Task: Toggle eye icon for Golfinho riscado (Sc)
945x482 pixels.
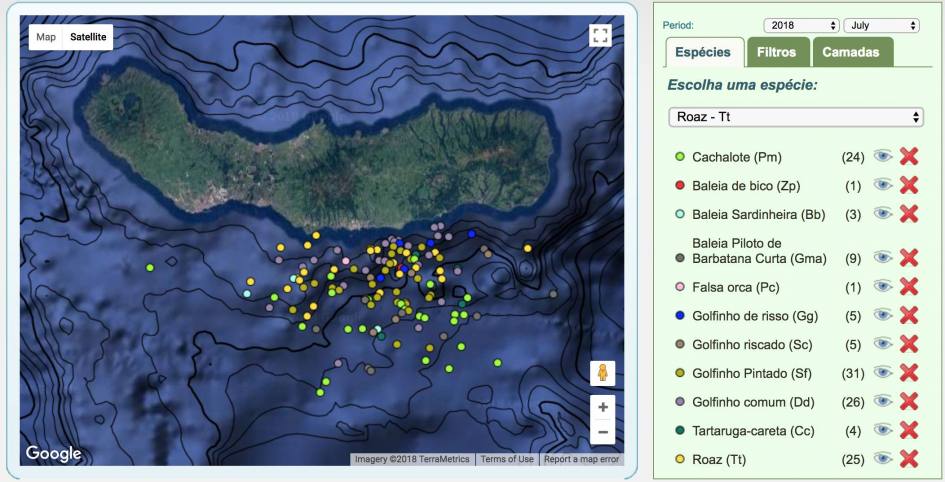Action: pos(883,344)
